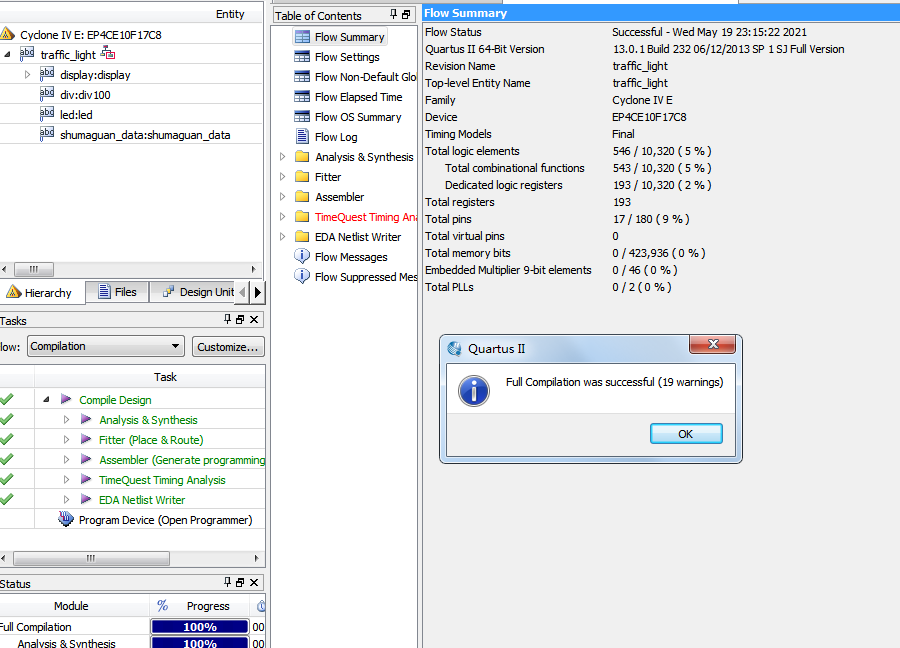The height and width of the screenshot is (648, 900).
Task: Click the EDA Netlist Writer folder icon
Action: (302, 236)
